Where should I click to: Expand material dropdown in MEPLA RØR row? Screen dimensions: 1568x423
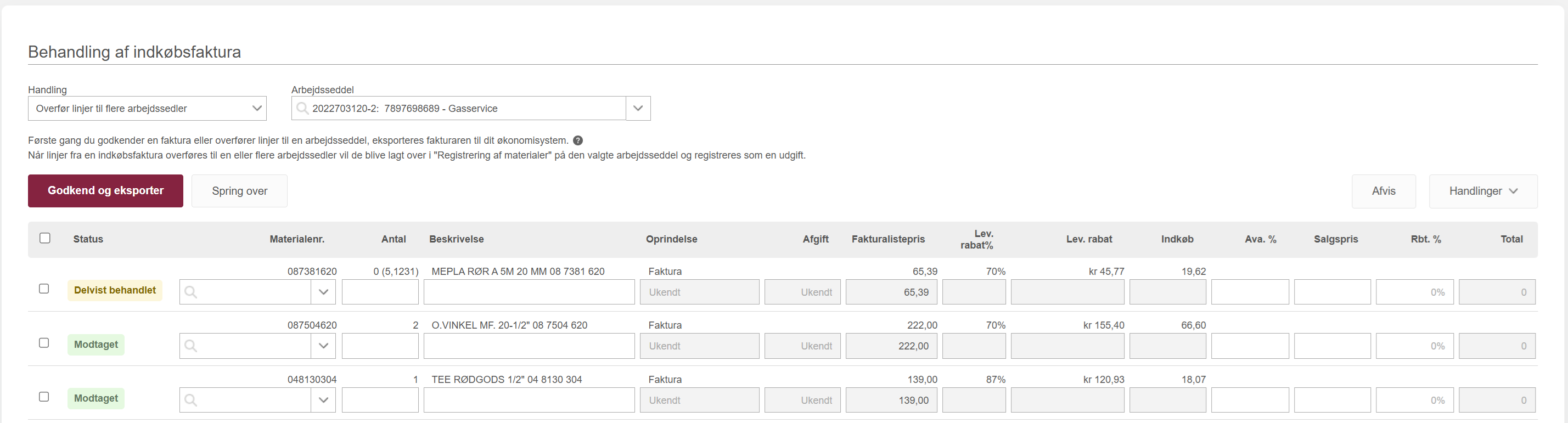(x=323, y=292)
